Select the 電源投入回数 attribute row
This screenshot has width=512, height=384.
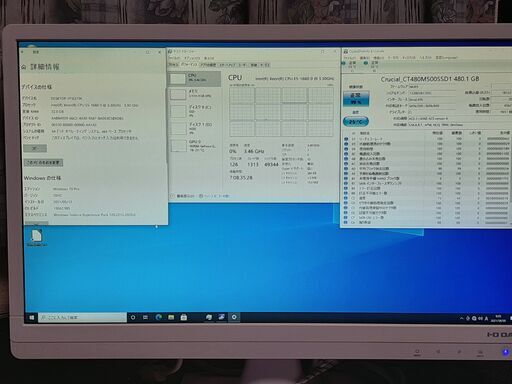pyautogui.click(x=426, y=154)
